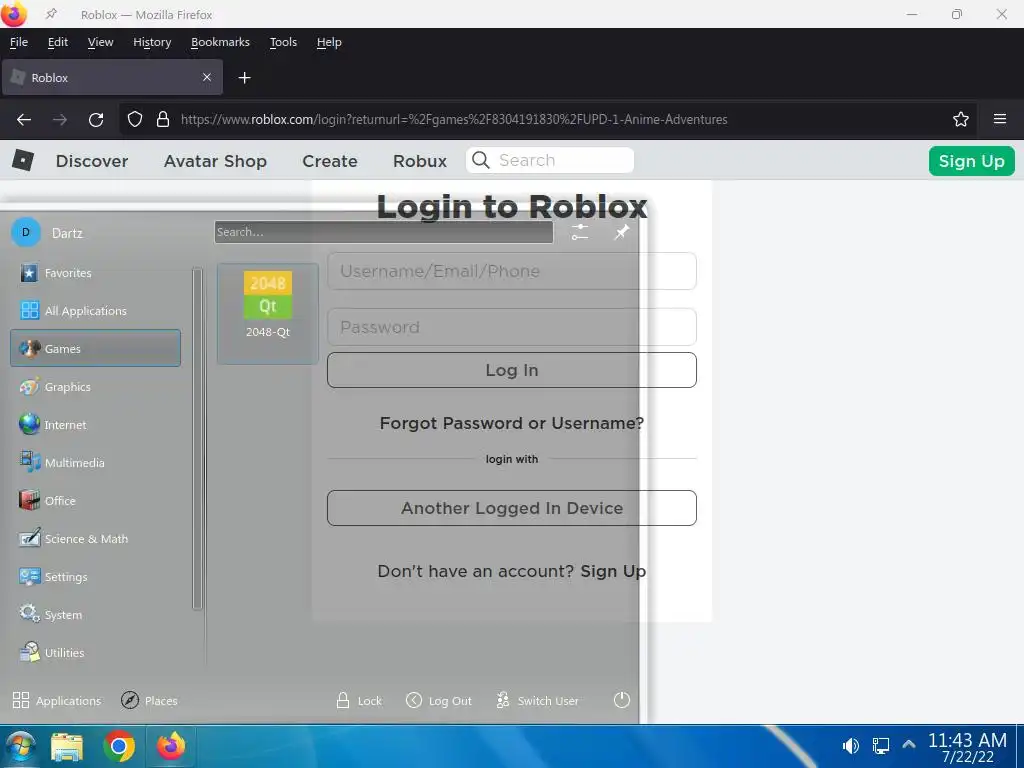Open a new tab with plus button

(x=244, y=78)
